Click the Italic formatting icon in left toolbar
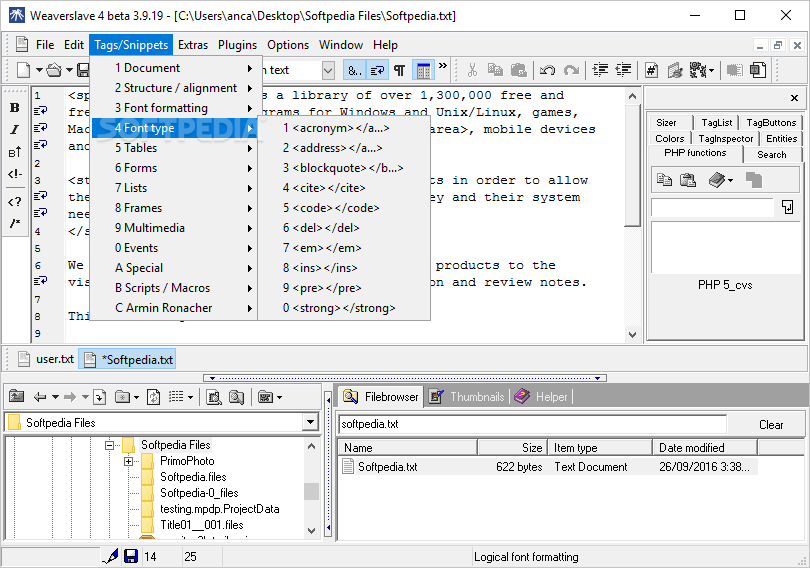Screen dimensions: 810x568 [x=15, y=129]
